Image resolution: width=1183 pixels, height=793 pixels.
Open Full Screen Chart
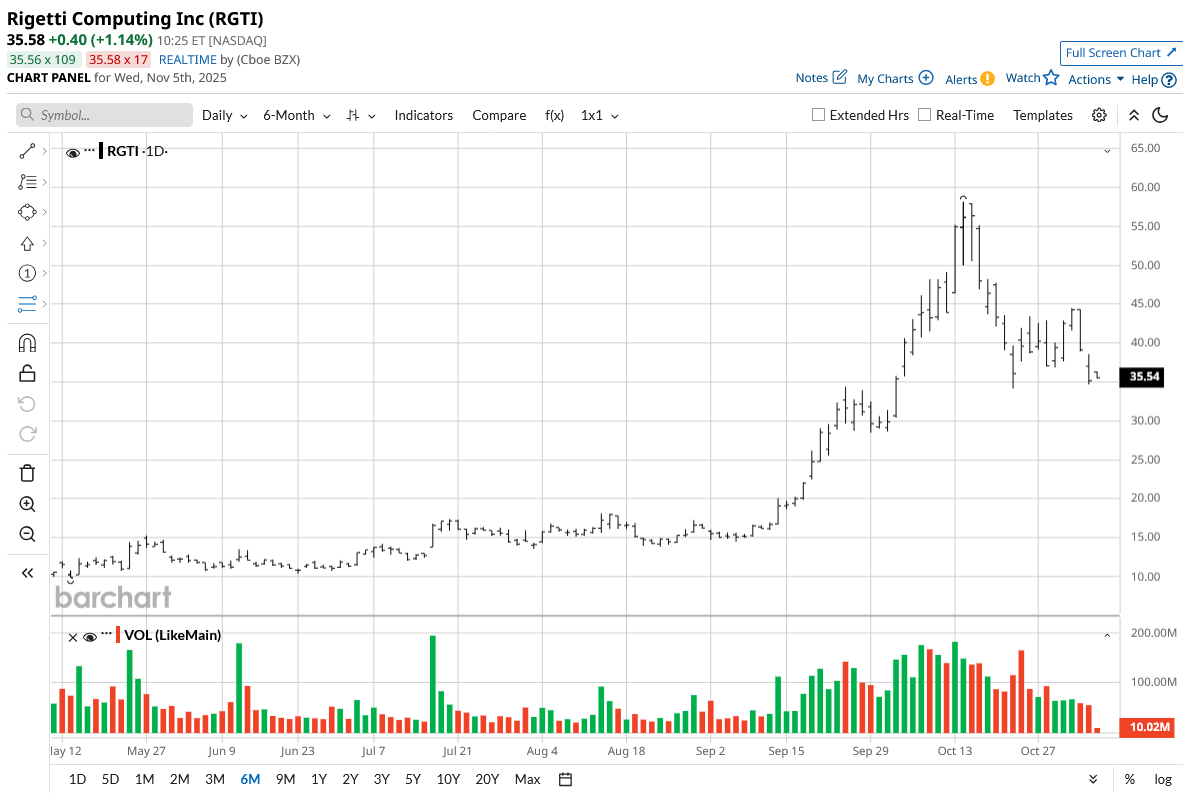point(1120,53)
